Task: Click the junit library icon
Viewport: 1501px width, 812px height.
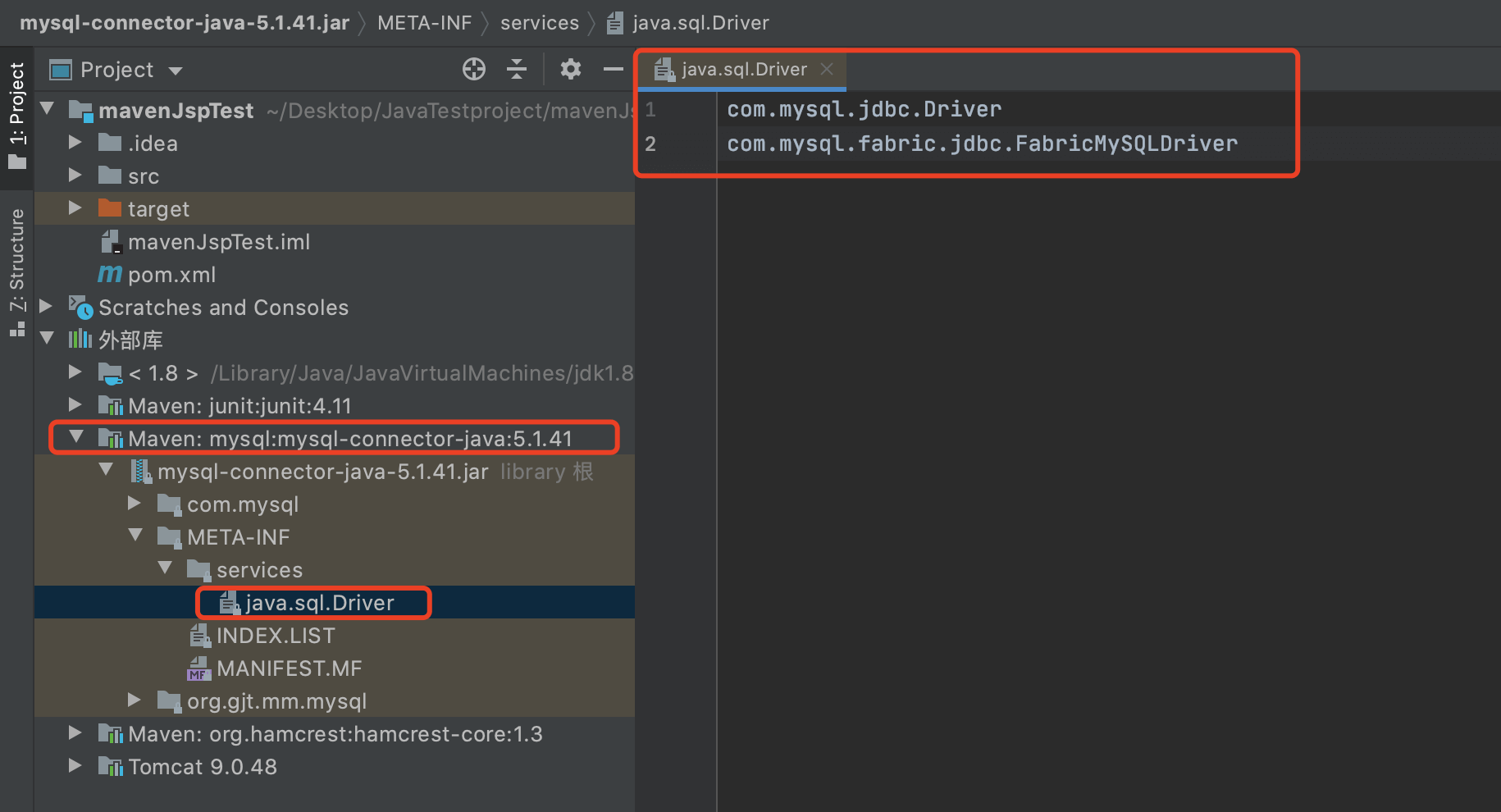Action: click(110, 405)
